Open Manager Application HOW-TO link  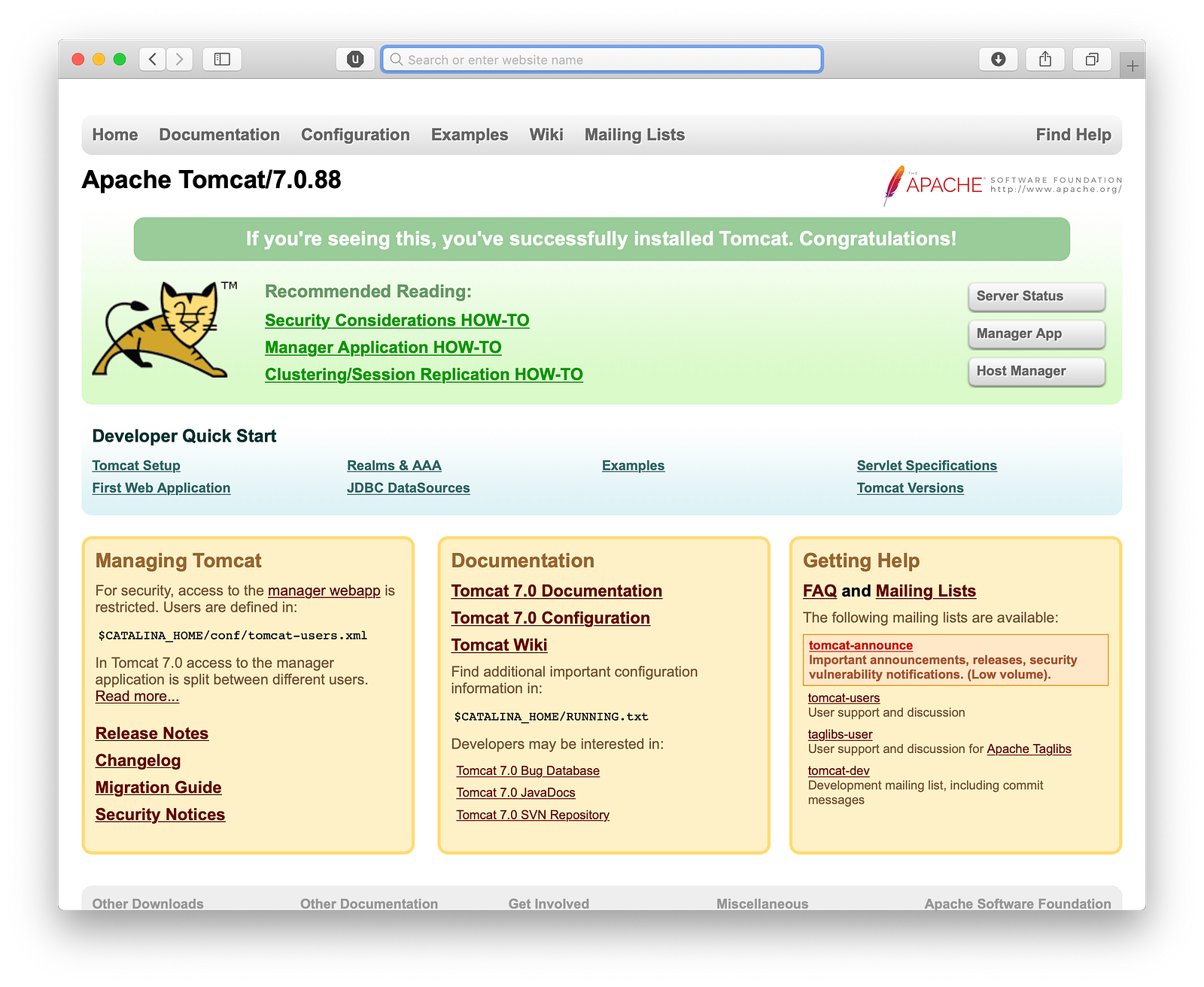[x=384, y=348]
